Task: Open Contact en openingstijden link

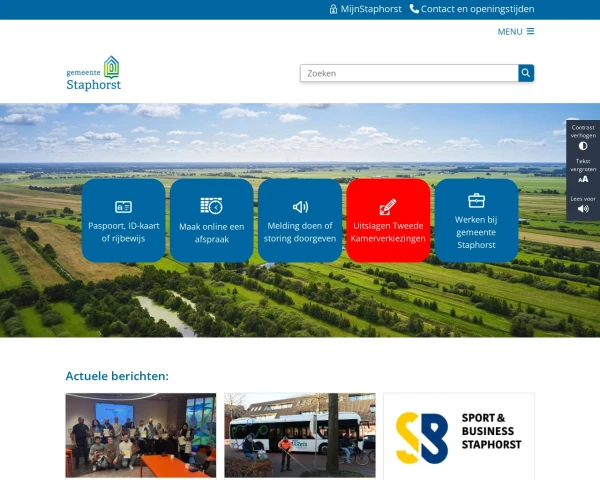Action: point(472,9)
